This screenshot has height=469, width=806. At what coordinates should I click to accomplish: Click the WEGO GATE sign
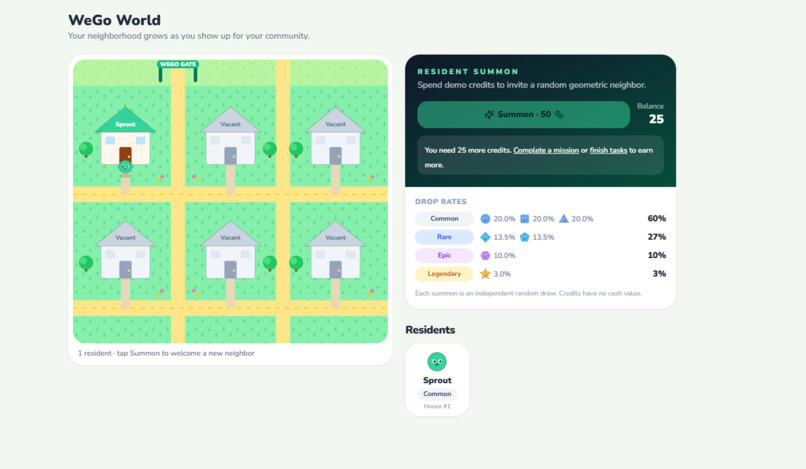click(178, 64)
